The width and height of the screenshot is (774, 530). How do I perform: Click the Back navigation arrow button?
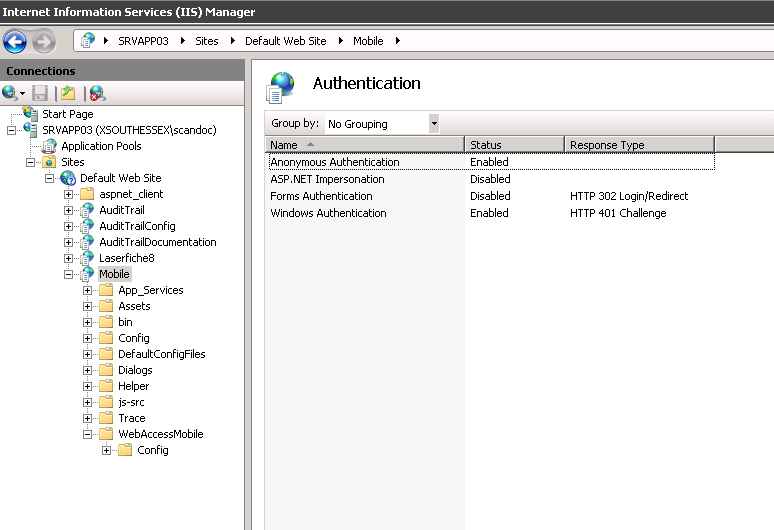pyautogui.click(x=15, y=41)
